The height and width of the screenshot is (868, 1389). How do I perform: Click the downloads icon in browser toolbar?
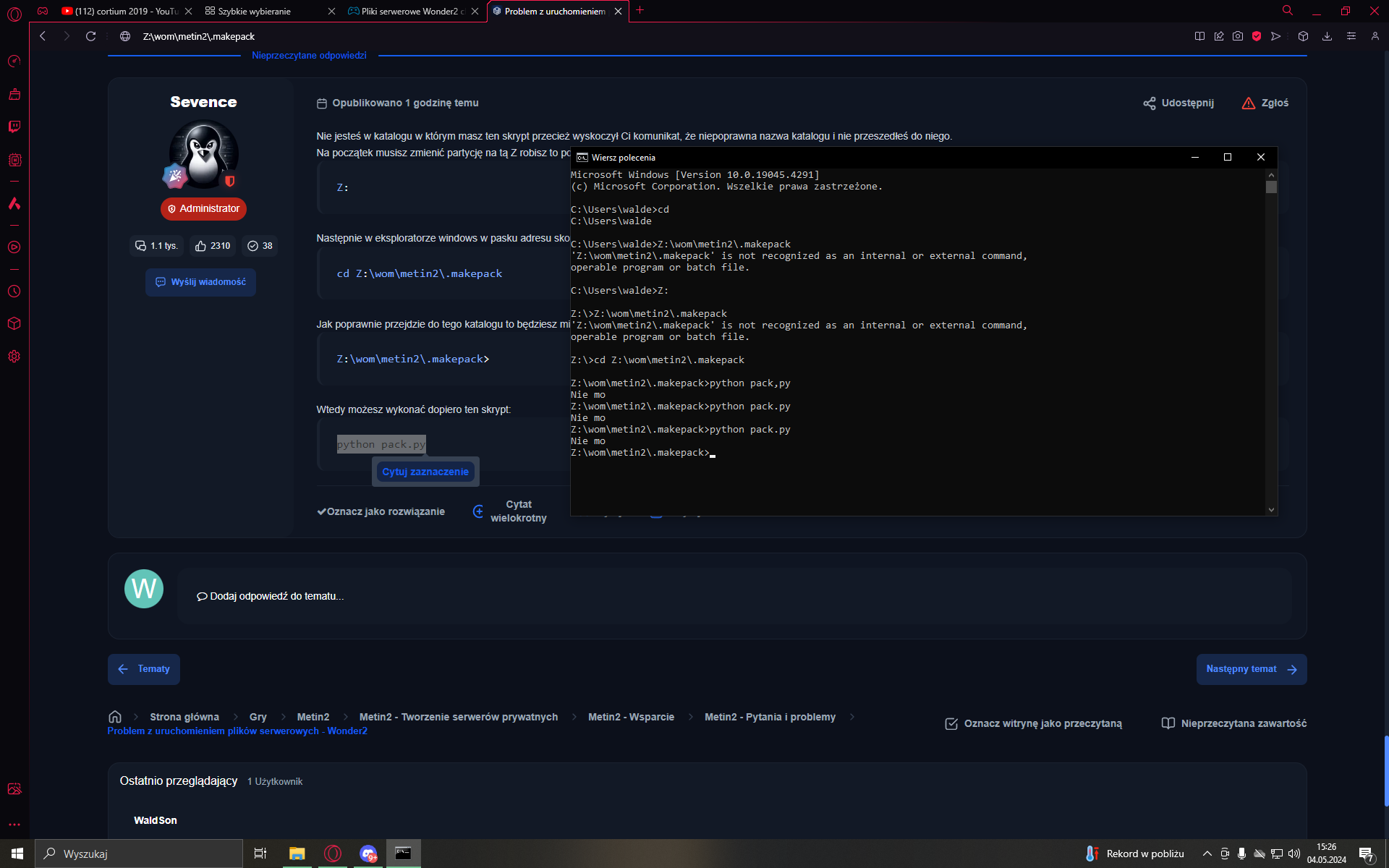pos(1327,36)
